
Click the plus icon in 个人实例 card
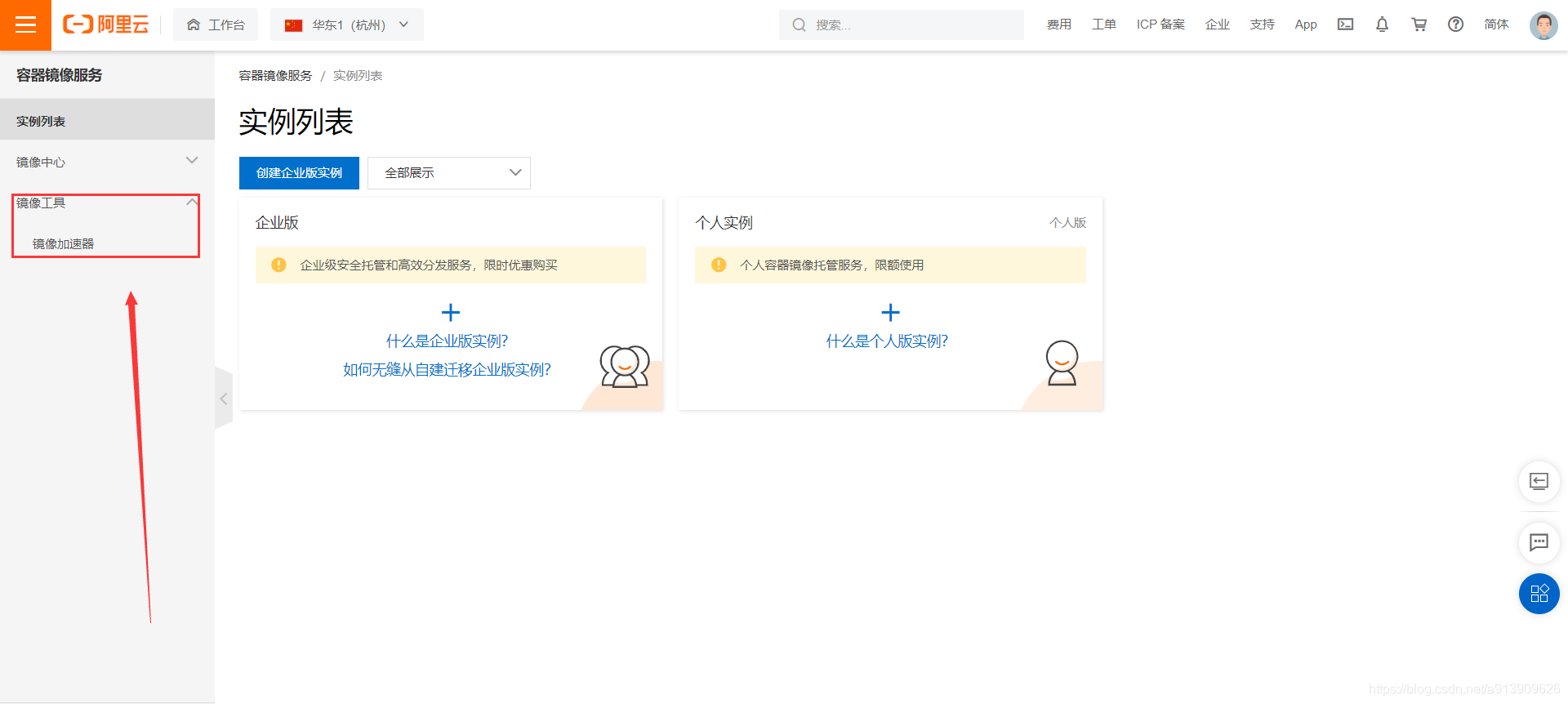890,312
